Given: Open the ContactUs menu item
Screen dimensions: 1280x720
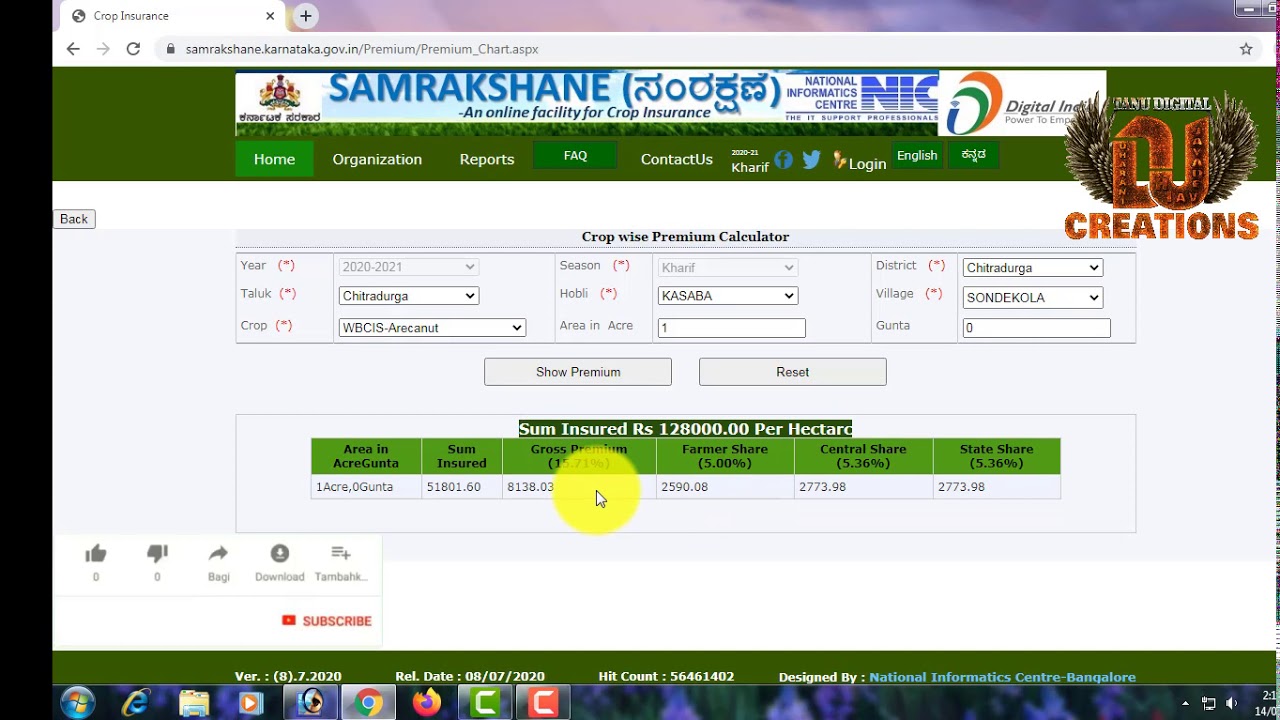Looking at the screenshot, I should [x=677, y=159].
